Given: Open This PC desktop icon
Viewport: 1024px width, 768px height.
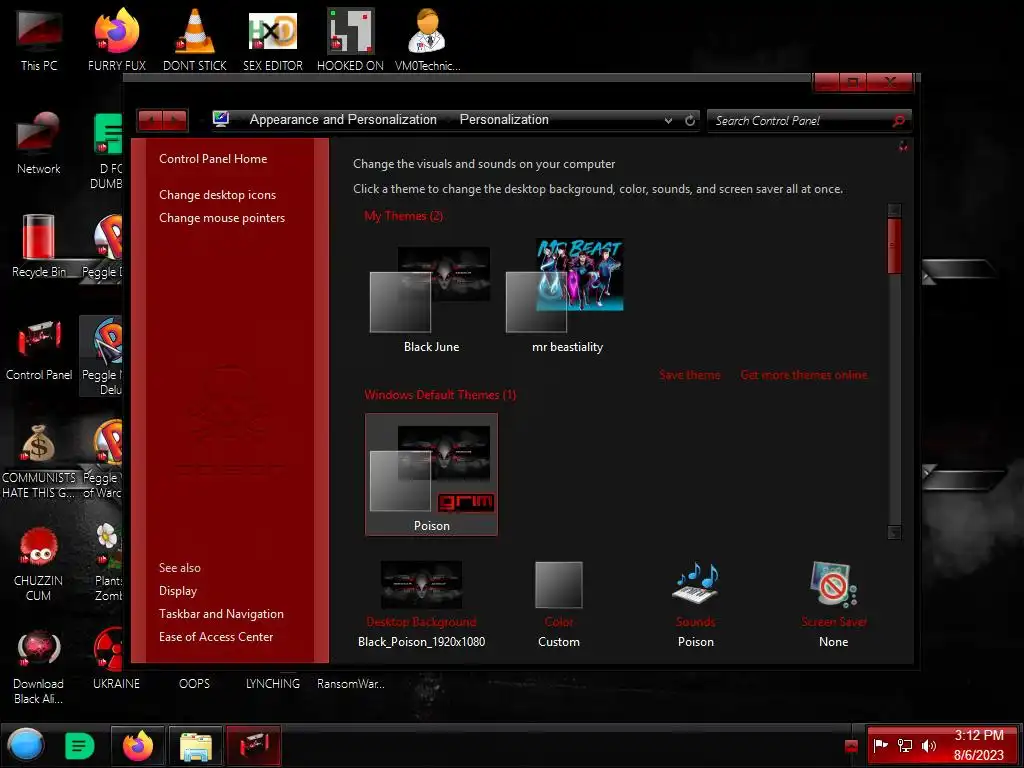Looking at the screenshot, I should (x=39, y=39).
